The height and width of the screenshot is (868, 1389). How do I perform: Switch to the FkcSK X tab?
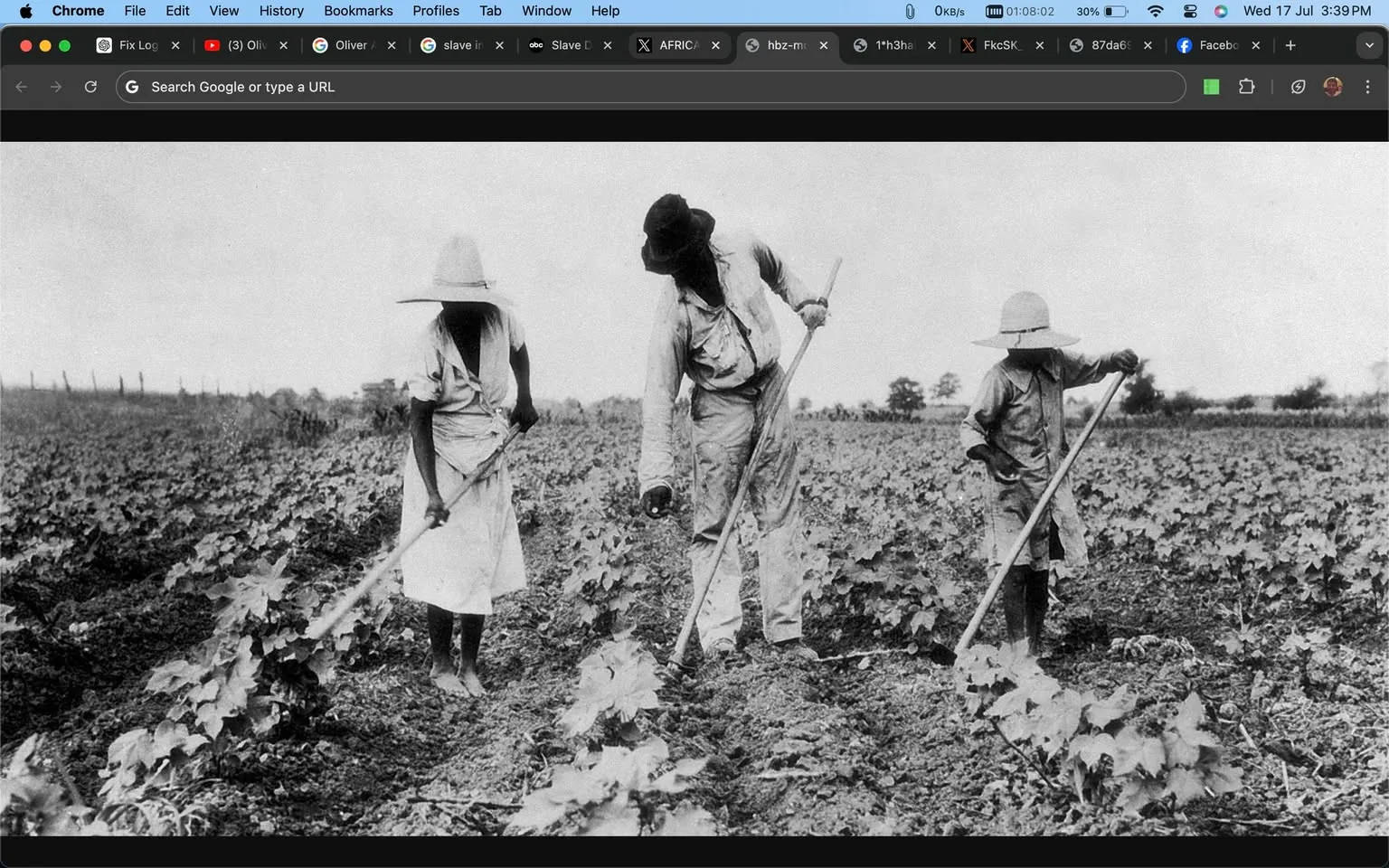pyautogui.click(x=997, y=44)
